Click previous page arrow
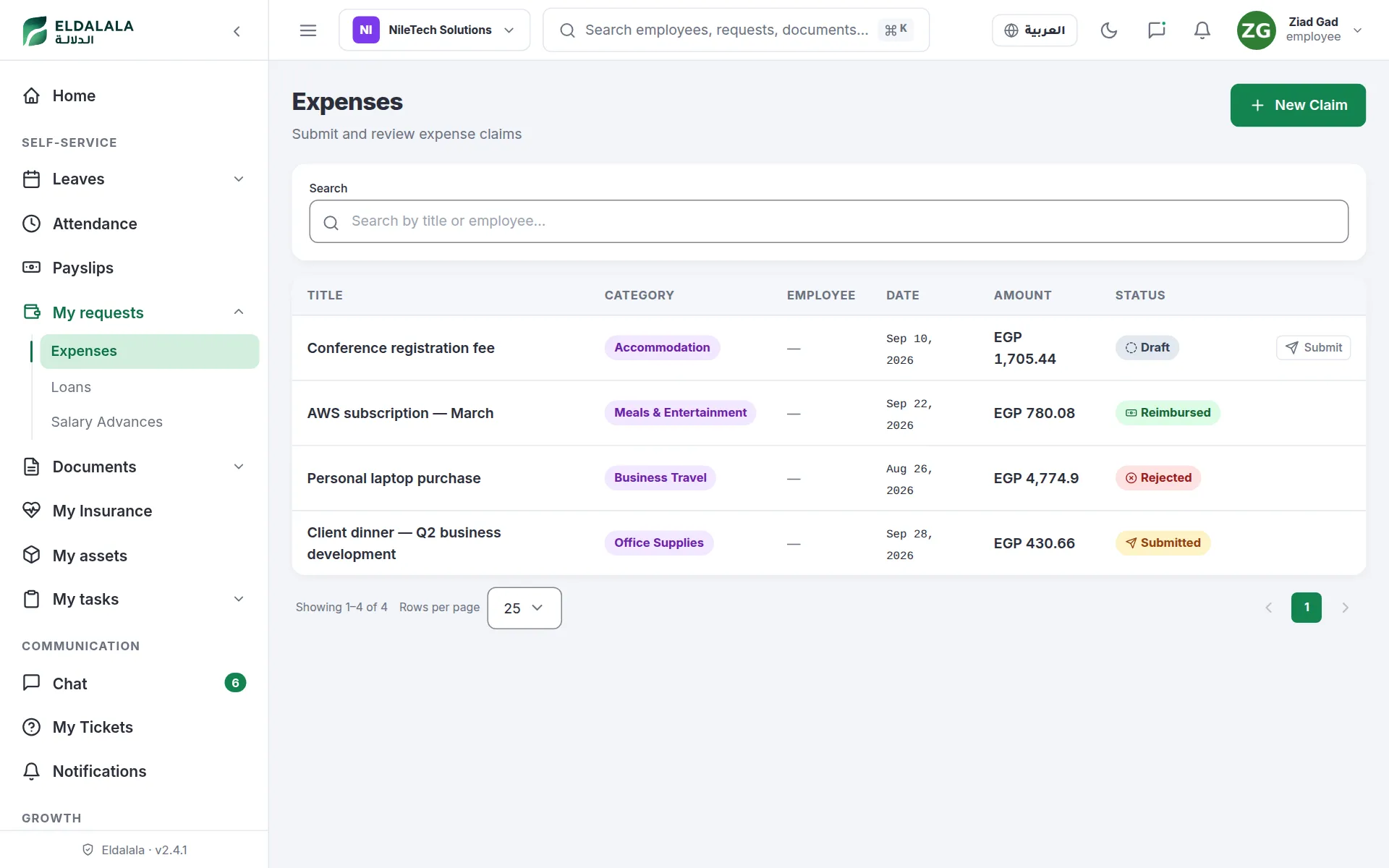 (1268, 608)
